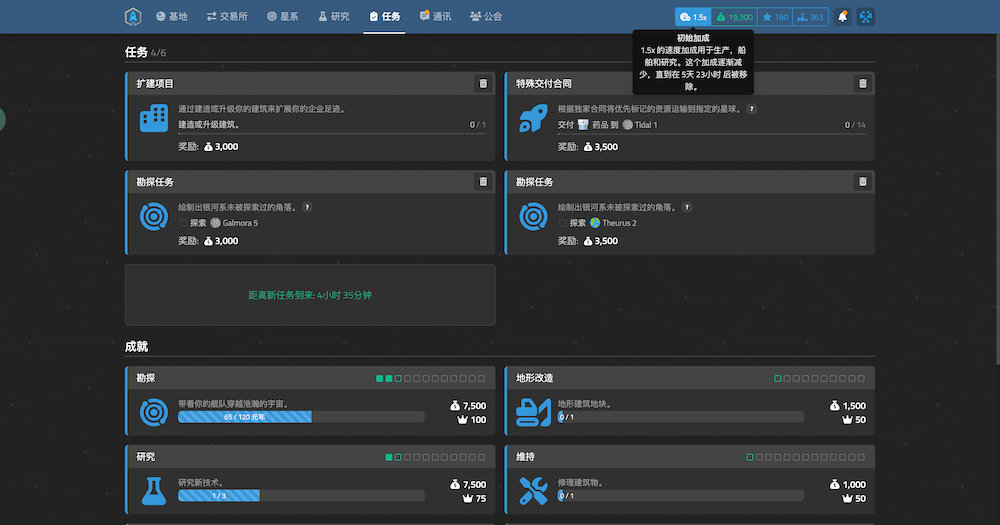Open the 交易所 tab

point(227,17)
